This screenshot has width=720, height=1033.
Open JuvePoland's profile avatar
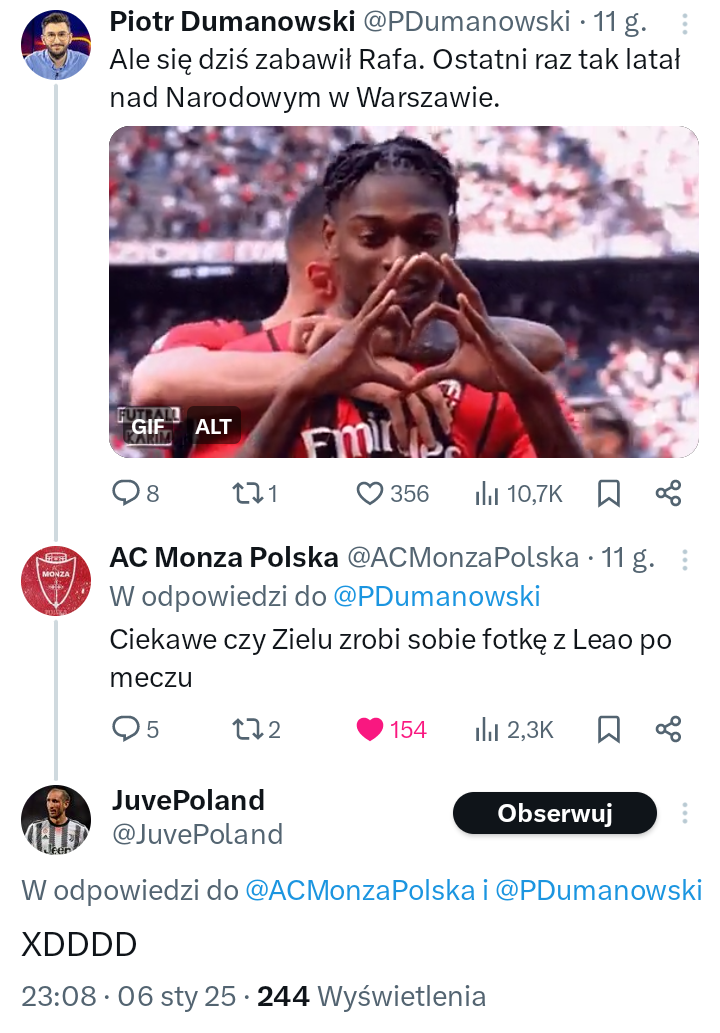coord(56,820)
